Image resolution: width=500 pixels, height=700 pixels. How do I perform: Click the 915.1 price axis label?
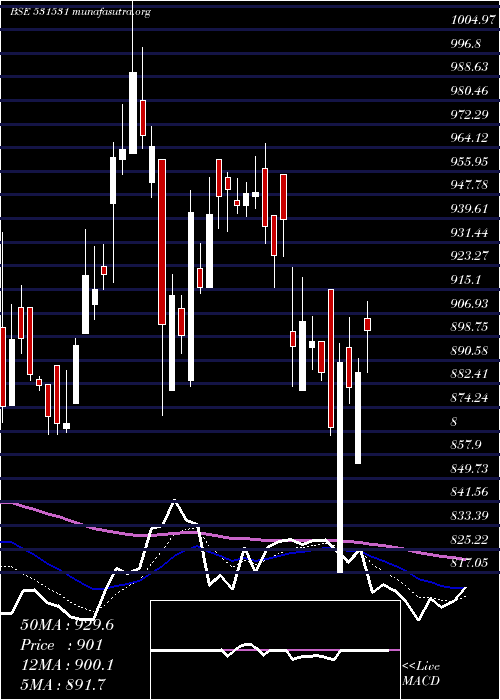[466, 279]
